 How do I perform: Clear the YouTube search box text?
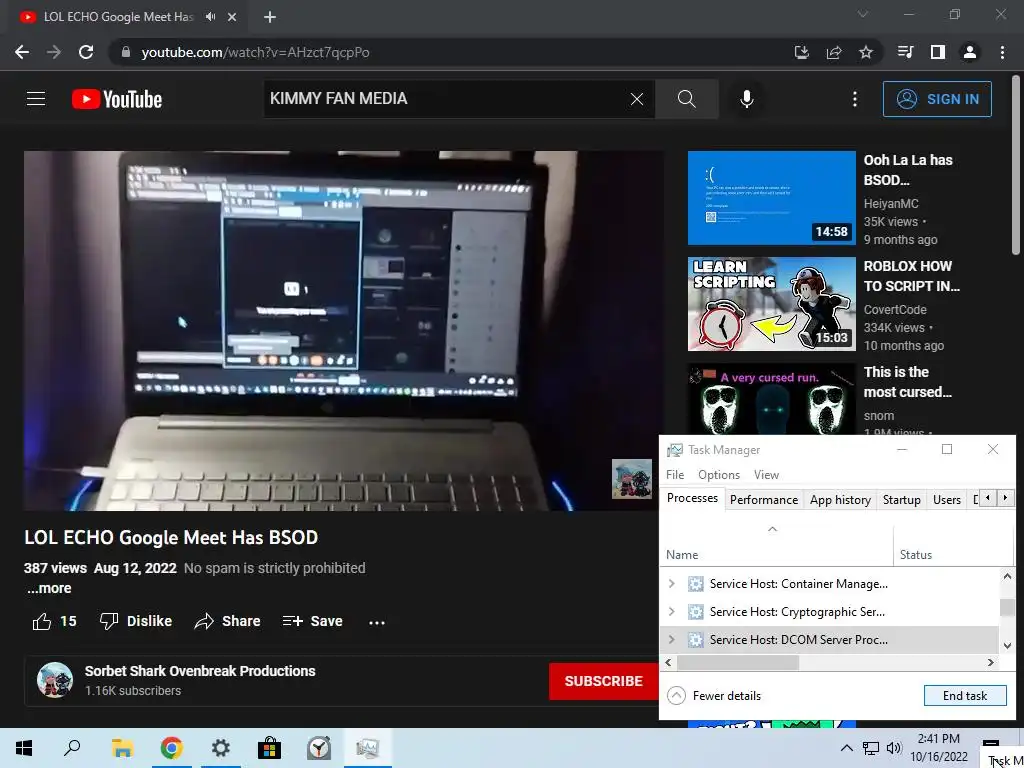[637, 99]
